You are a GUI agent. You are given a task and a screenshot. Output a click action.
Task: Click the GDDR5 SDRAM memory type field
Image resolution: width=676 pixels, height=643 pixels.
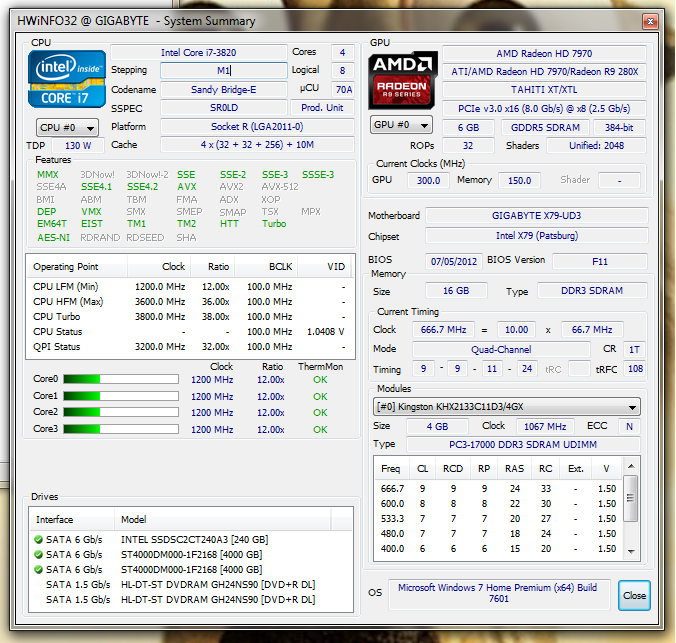pos(545,128)
